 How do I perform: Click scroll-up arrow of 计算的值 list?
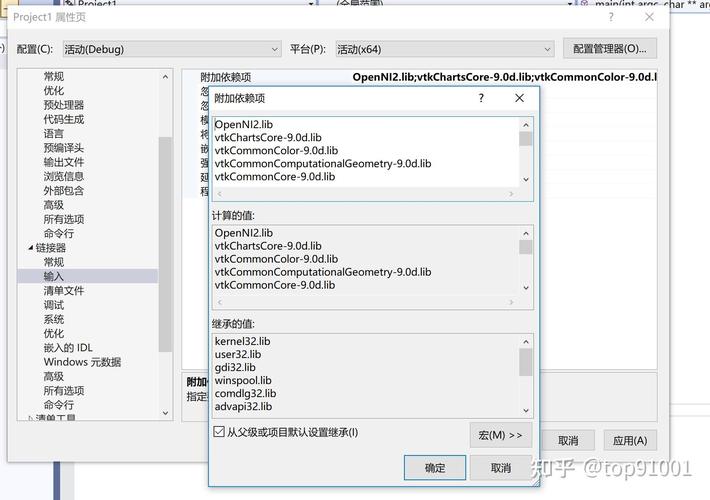click(526, 233)
